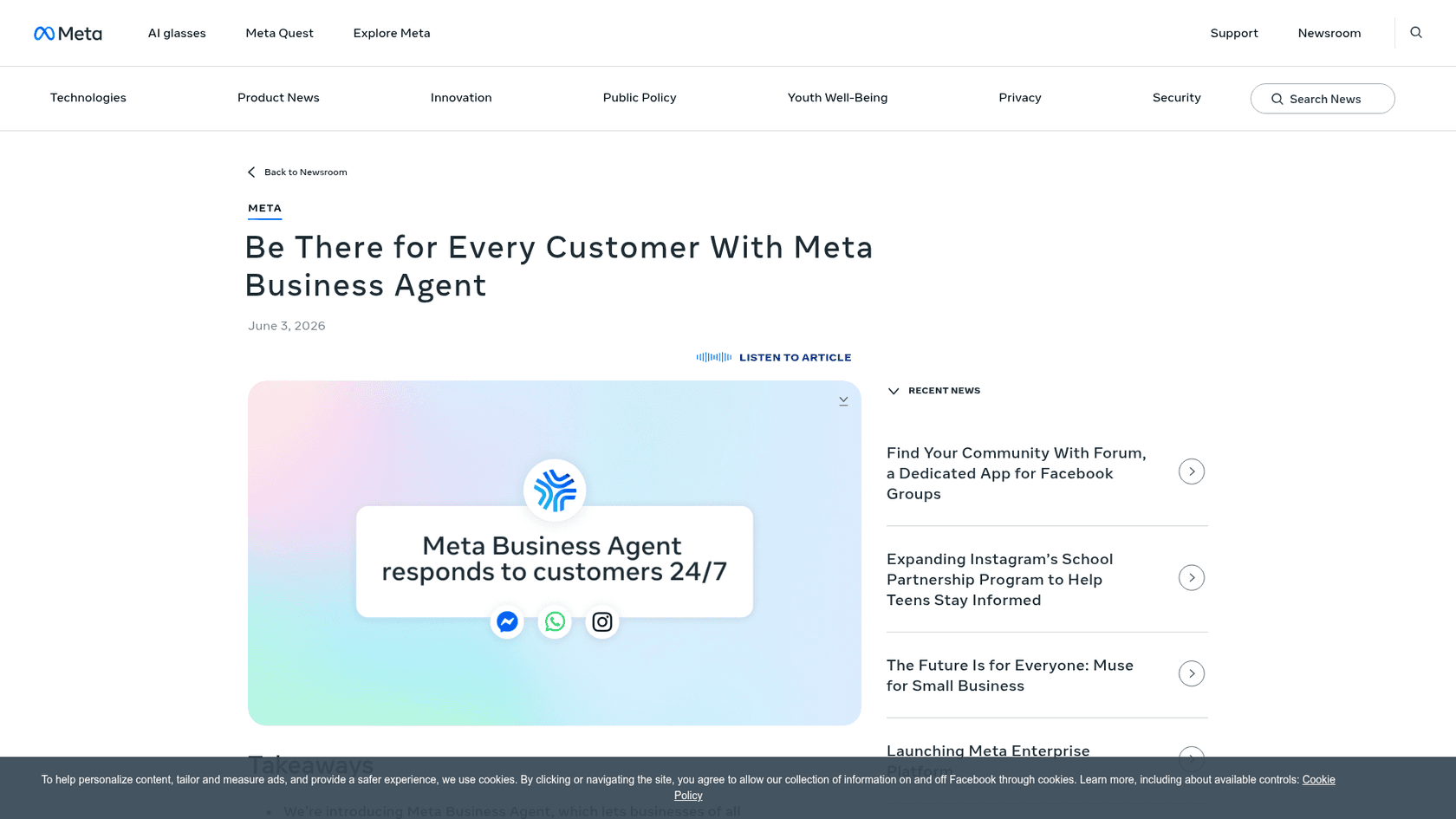This screenshot has width=1456, height=819.
Task: Go to Newsroom link in header
Action: (1329, 33)
